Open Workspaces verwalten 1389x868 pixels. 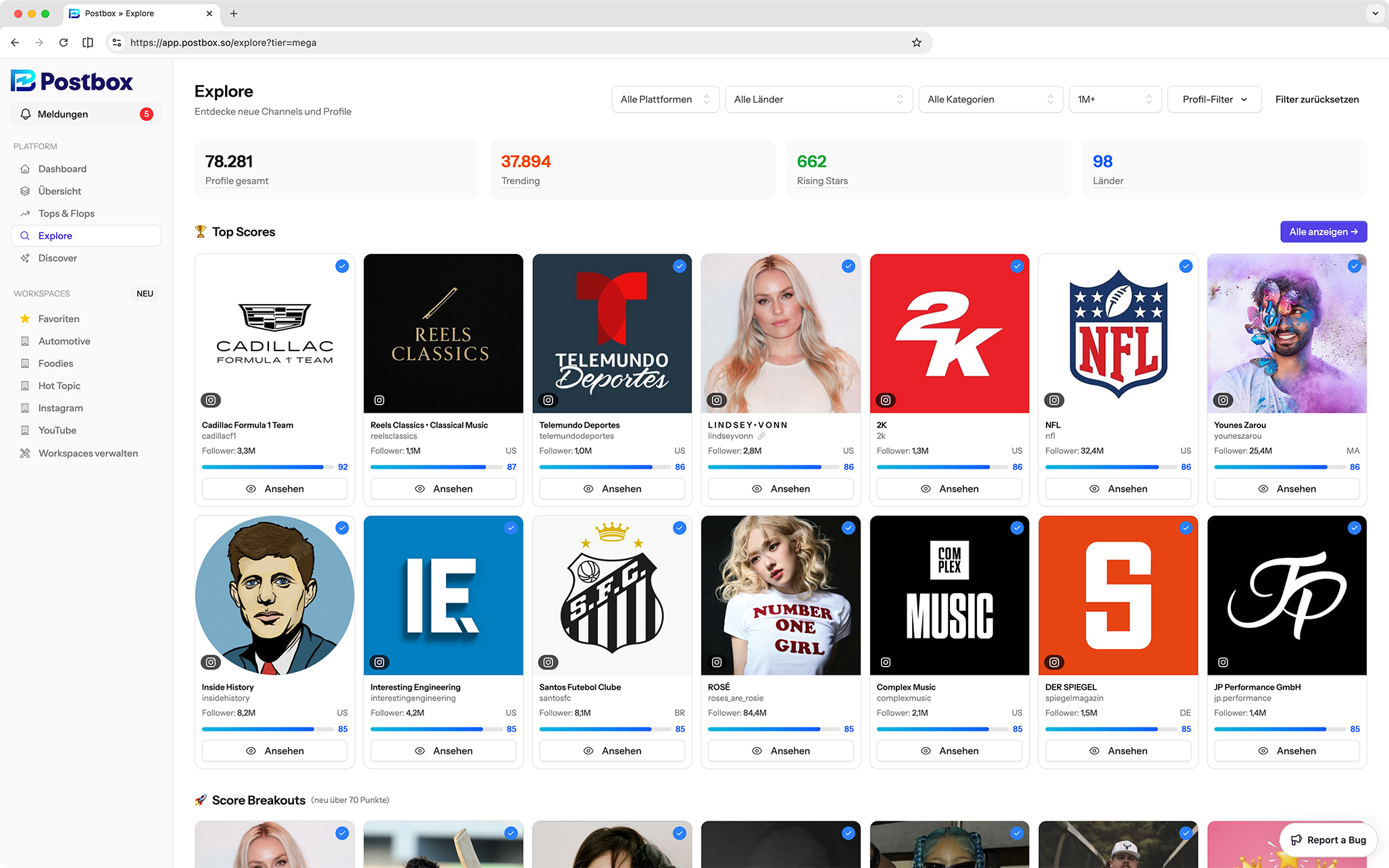86,453
